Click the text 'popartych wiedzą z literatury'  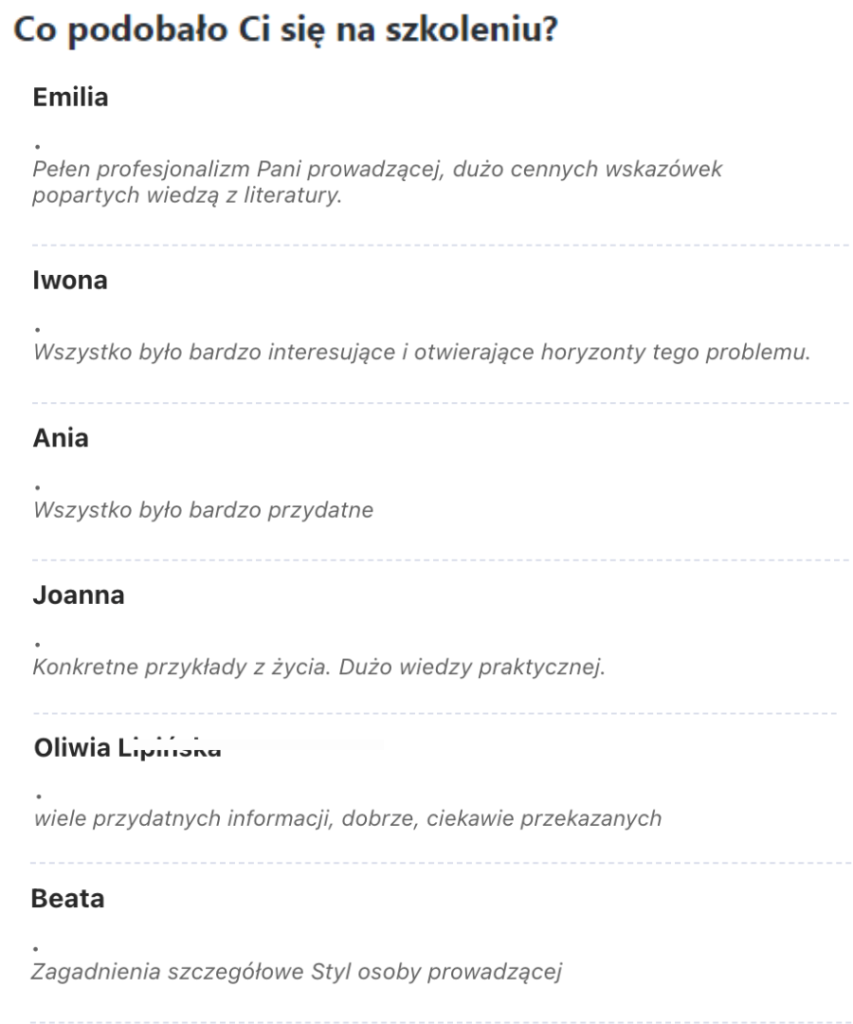[x=188, y=196]
